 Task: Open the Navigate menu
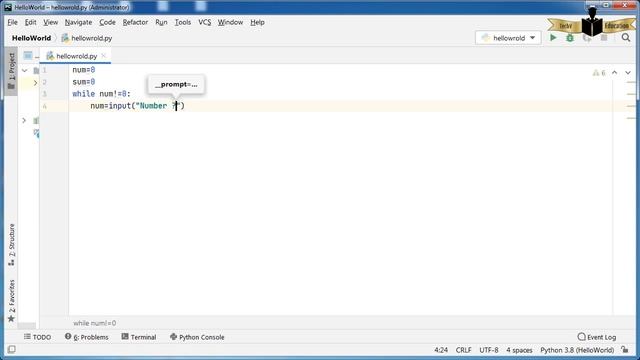click(x=78, y=22)
